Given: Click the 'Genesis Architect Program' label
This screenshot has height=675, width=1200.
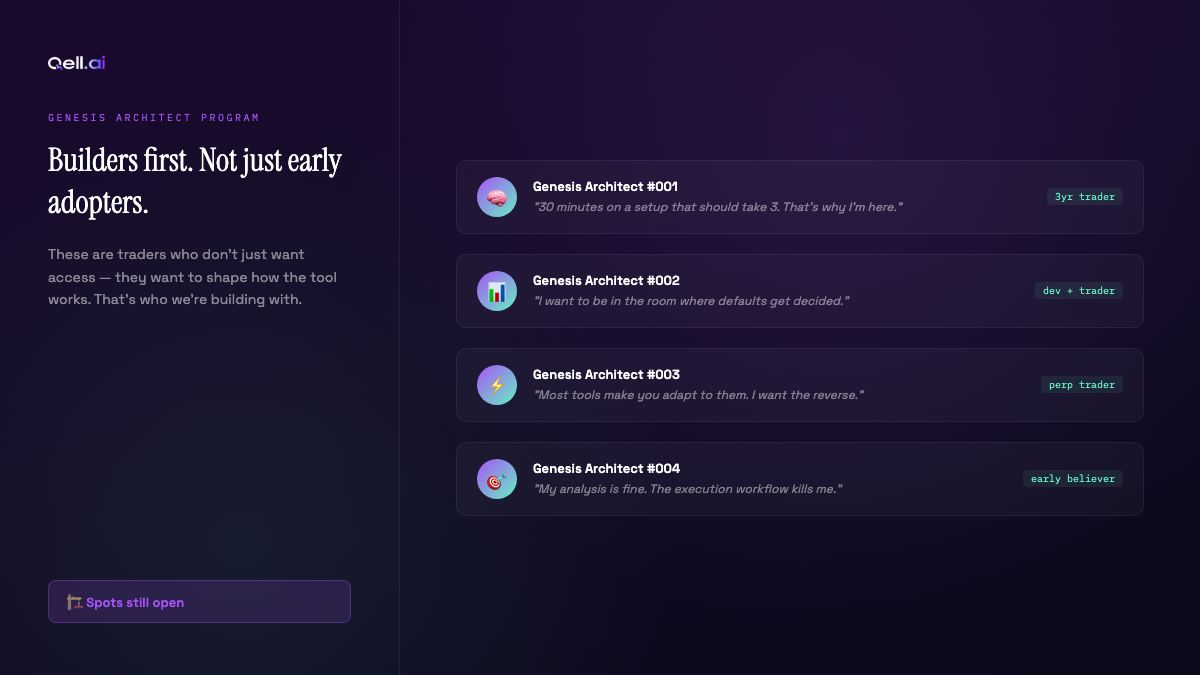Looking at the screenshot, I should [154, 118].
